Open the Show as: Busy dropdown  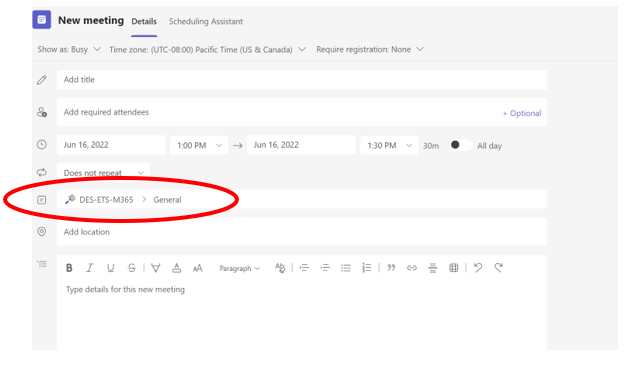tap(69, 50)
